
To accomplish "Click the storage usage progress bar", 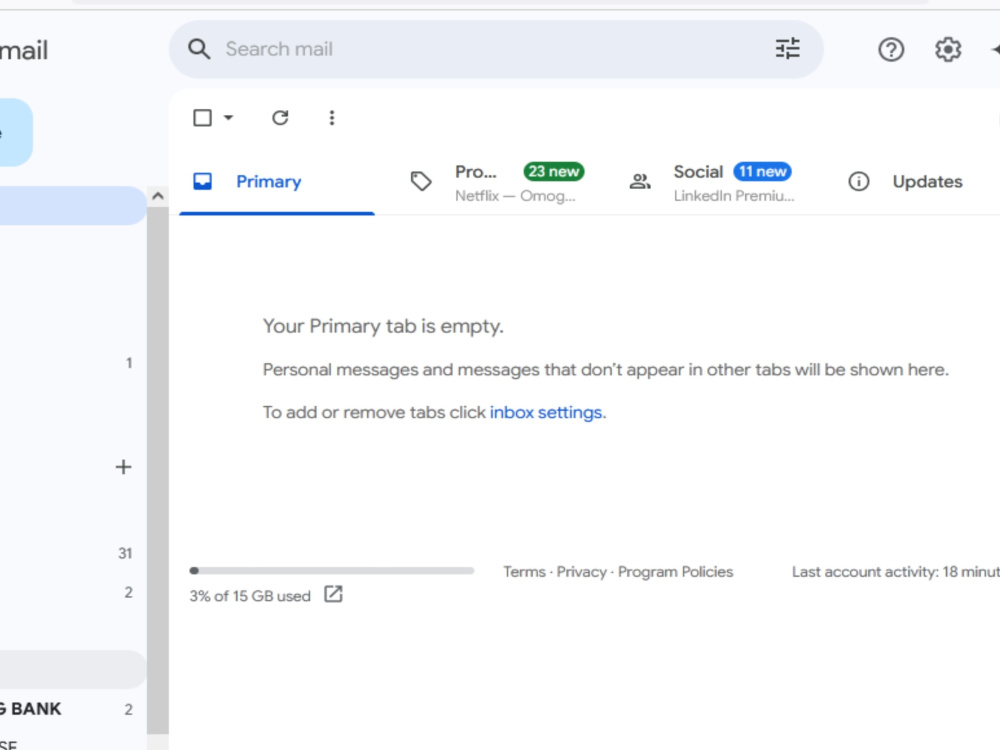I will click(x=332, y=571).
